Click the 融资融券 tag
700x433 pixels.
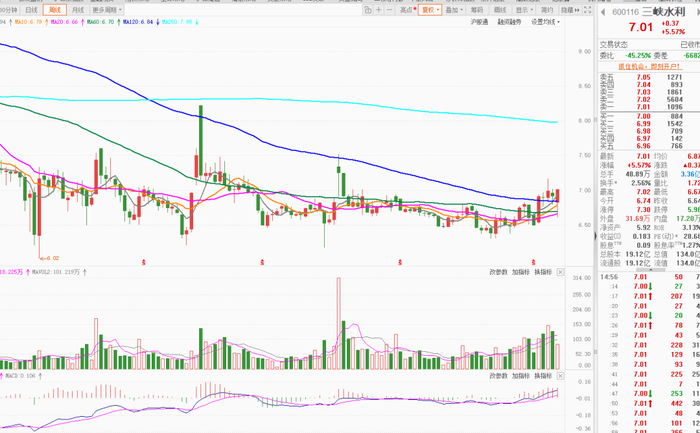(509, 22)
